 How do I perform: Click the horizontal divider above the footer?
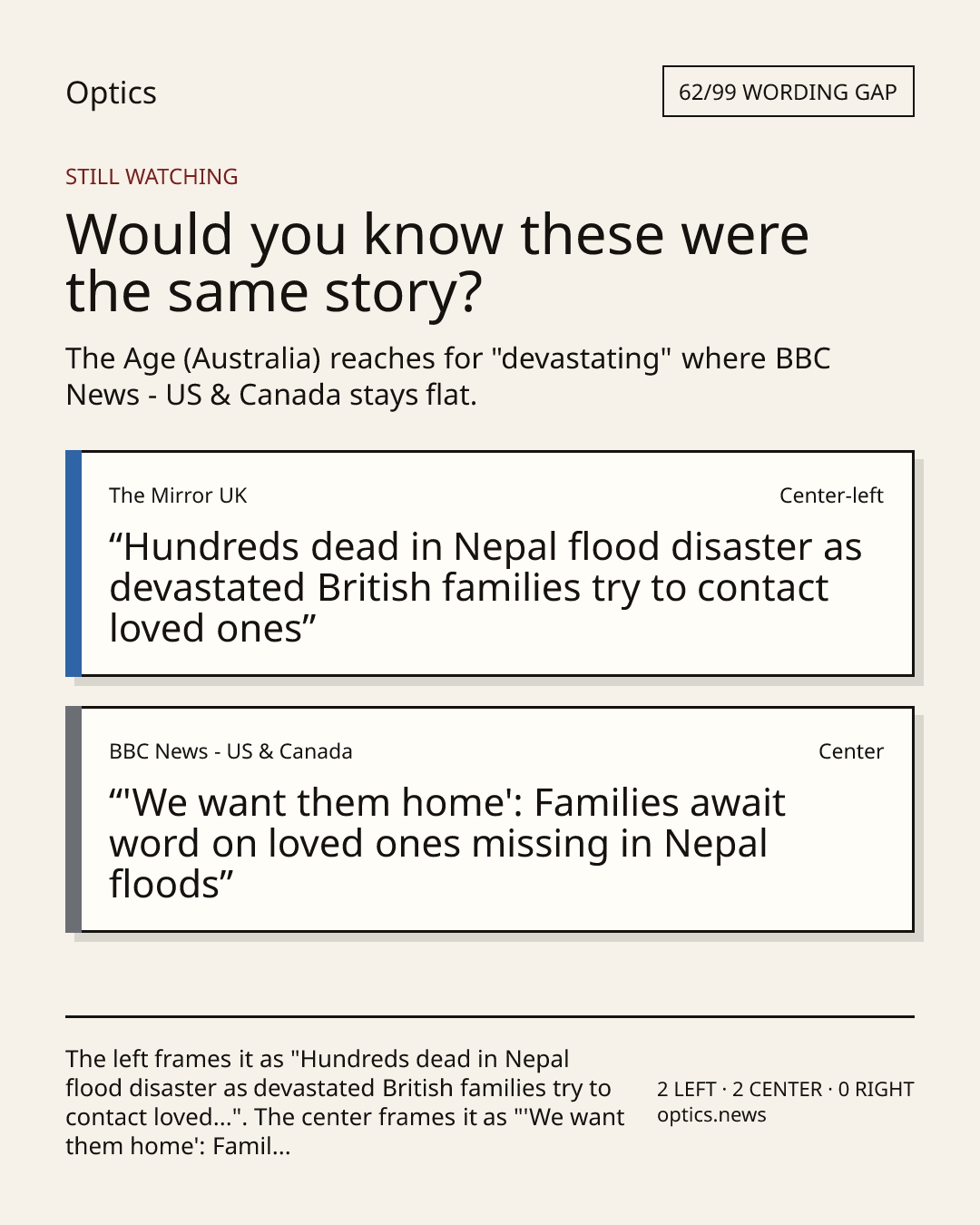490,1016
